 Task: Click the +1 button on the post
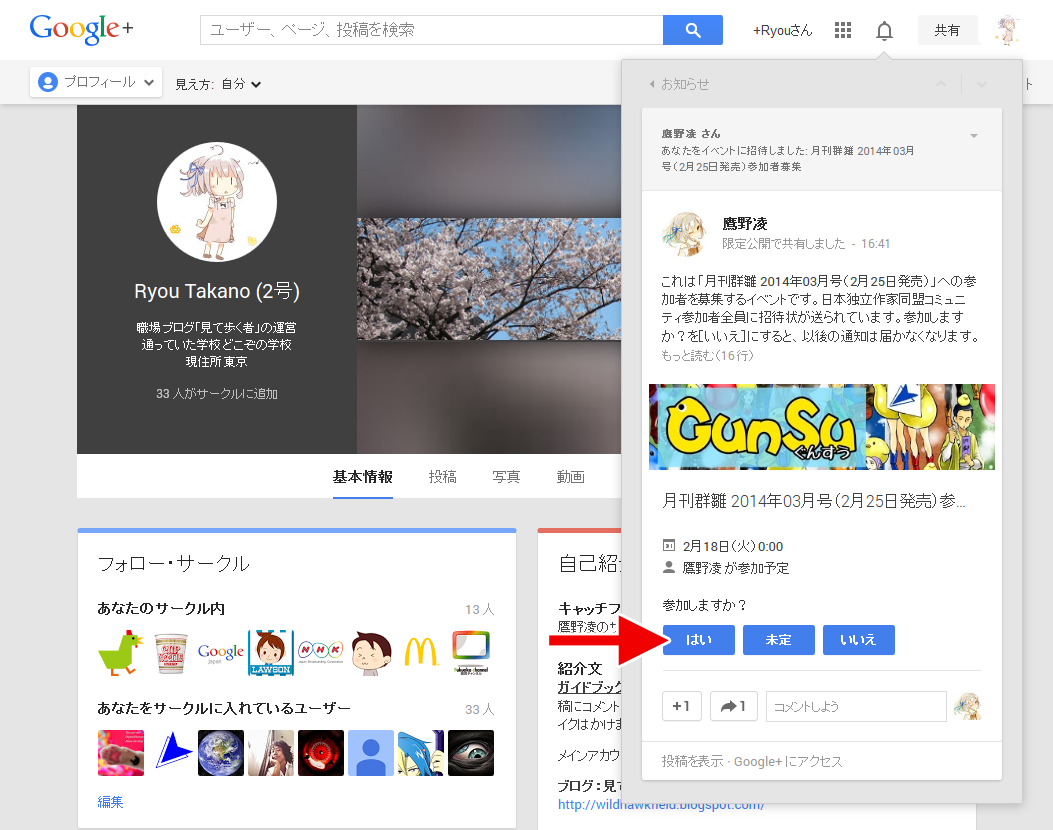682,706
